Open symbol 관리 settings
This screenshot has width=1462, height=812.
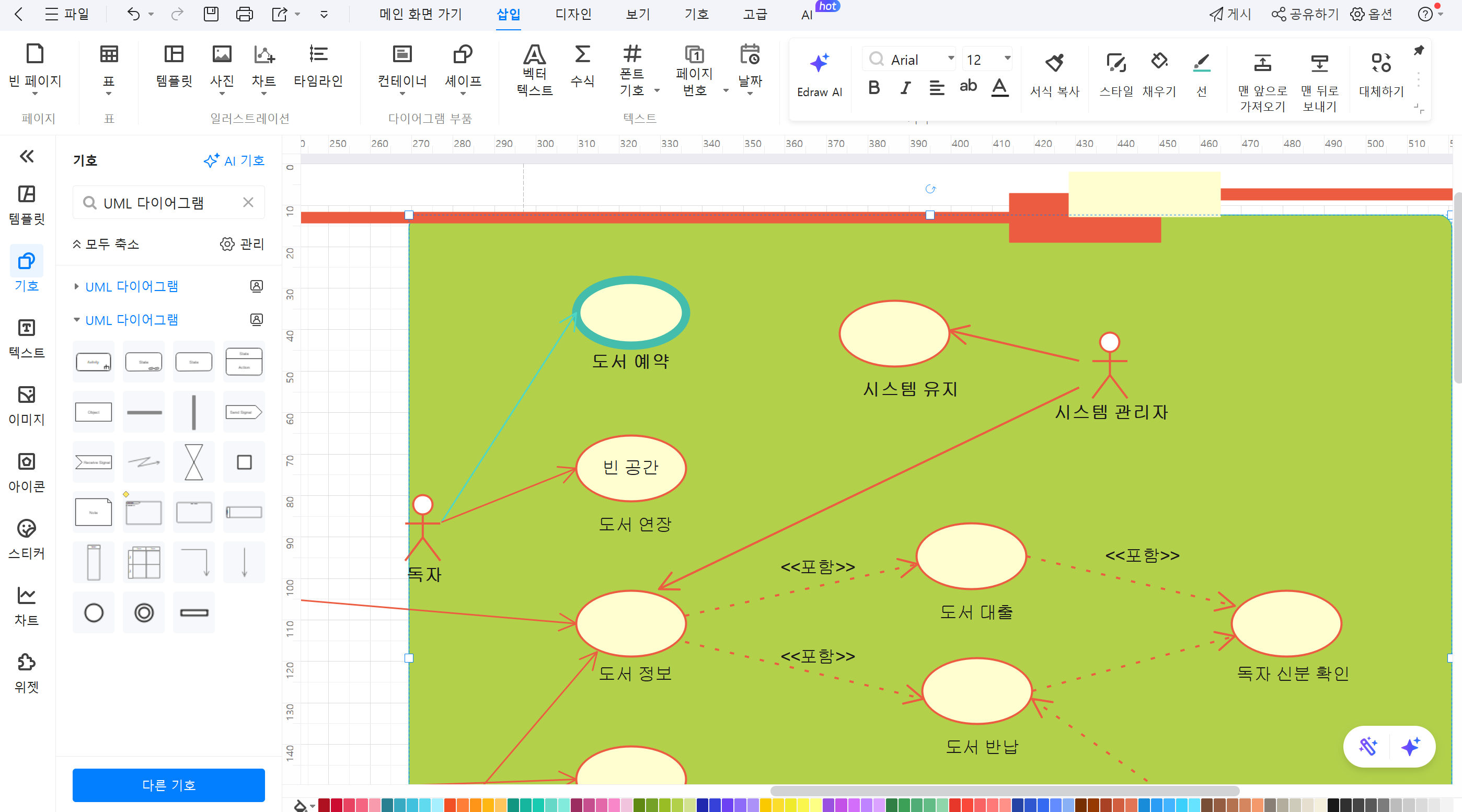point(242,244)
